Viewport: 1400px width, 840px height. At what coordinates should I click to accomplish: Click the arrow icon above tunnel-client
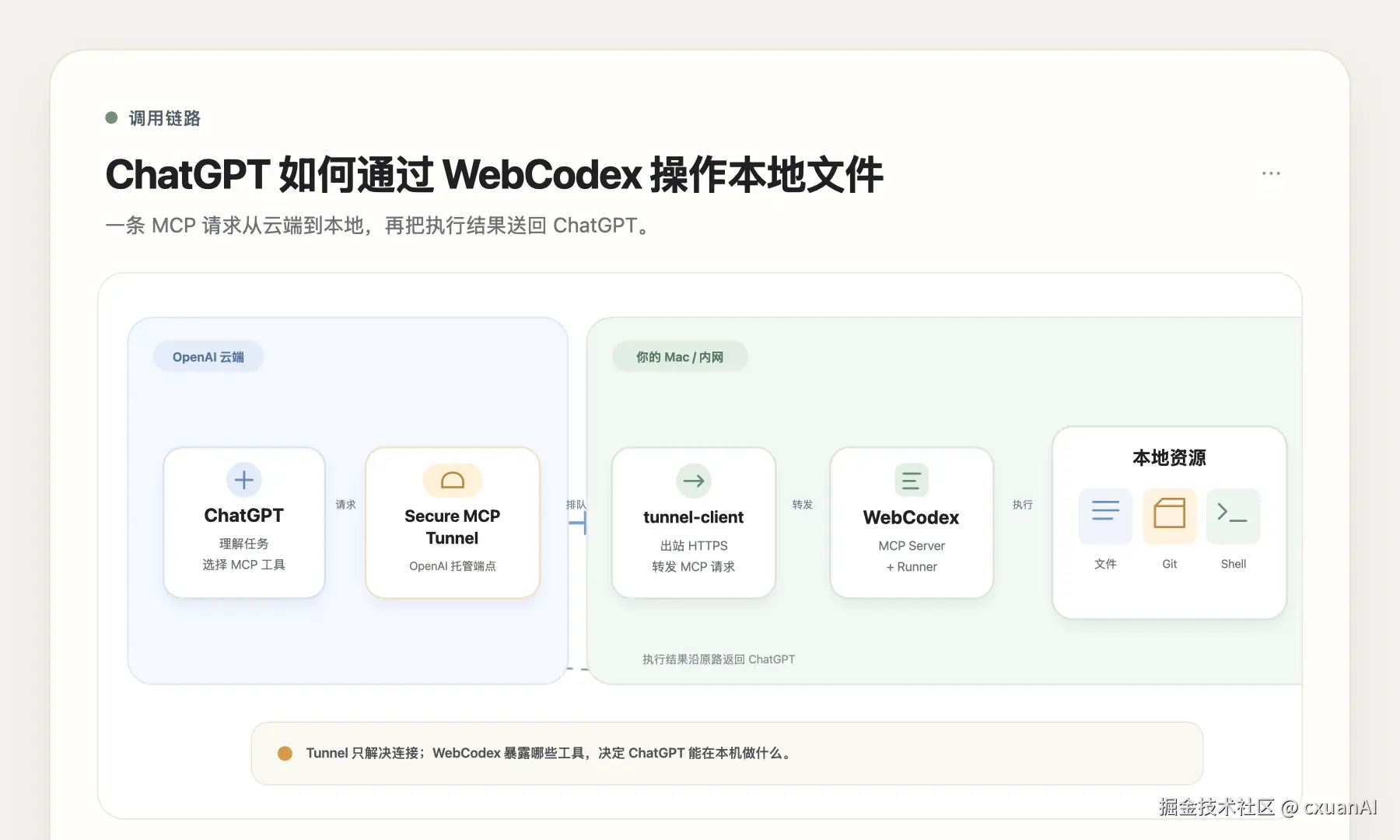point(694,481)
